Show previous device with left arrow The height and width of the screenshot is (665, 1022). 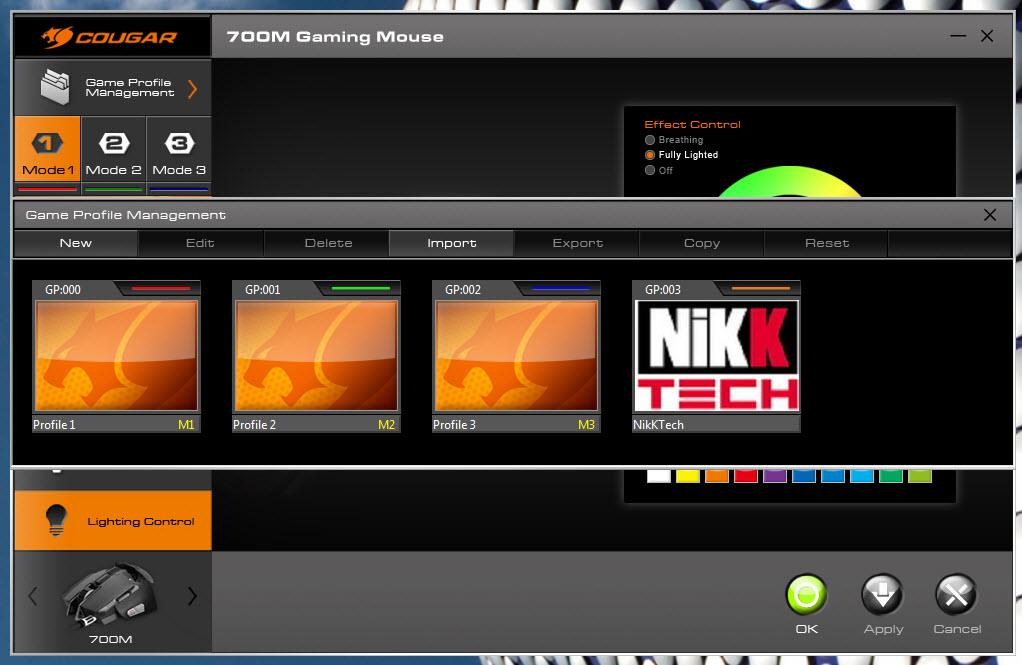[x=33, y=596]
